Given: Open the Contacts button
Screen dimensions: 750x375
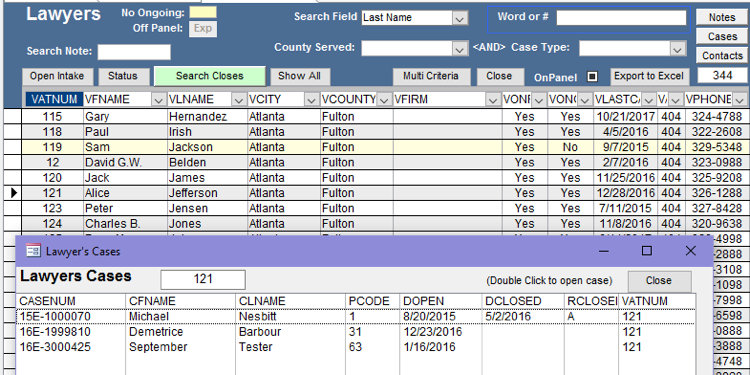Looking at the screenshot, I should point(722,55).
